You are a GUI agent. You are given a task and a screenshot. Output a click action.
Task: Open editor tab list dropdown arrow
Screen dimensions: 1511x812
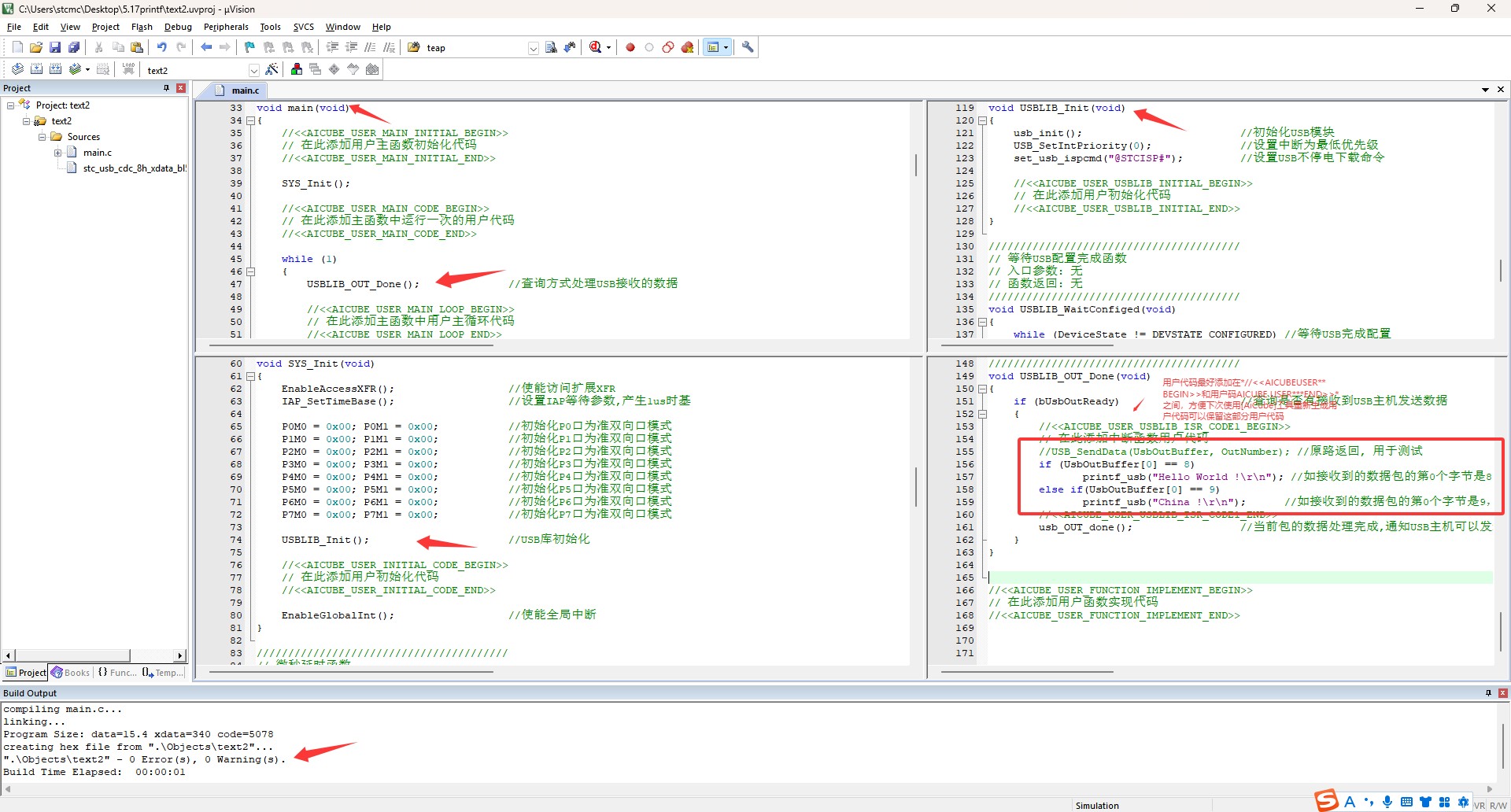click(1485, 90)
